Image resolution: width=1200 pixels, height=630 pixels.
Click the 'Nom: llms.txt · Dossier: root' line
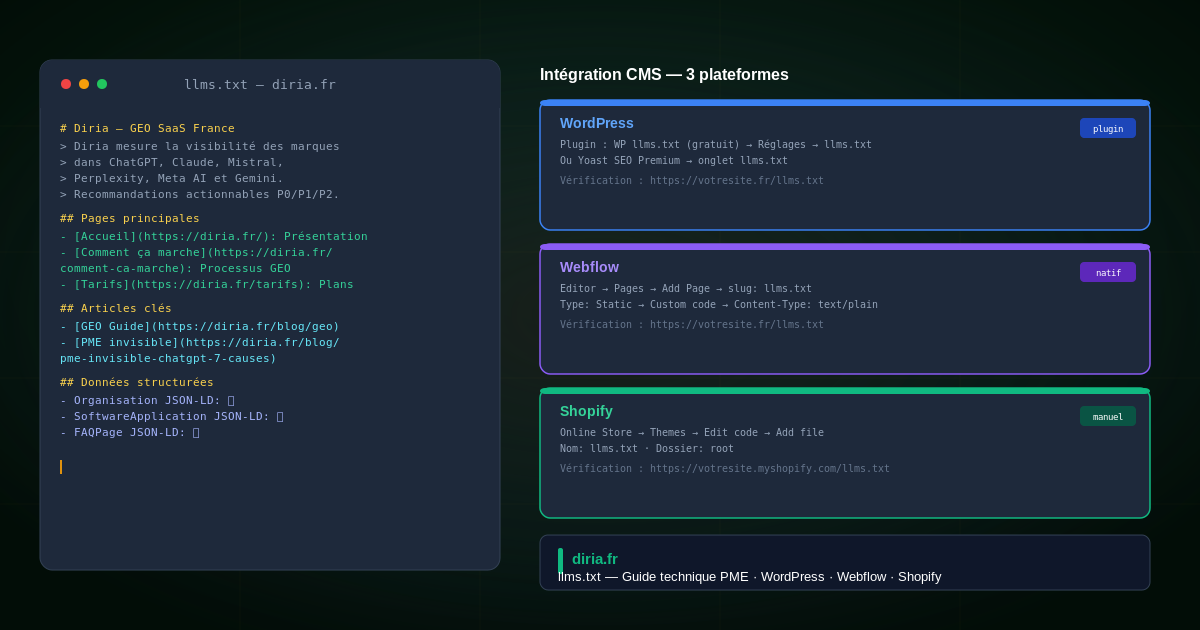point(647,448)
